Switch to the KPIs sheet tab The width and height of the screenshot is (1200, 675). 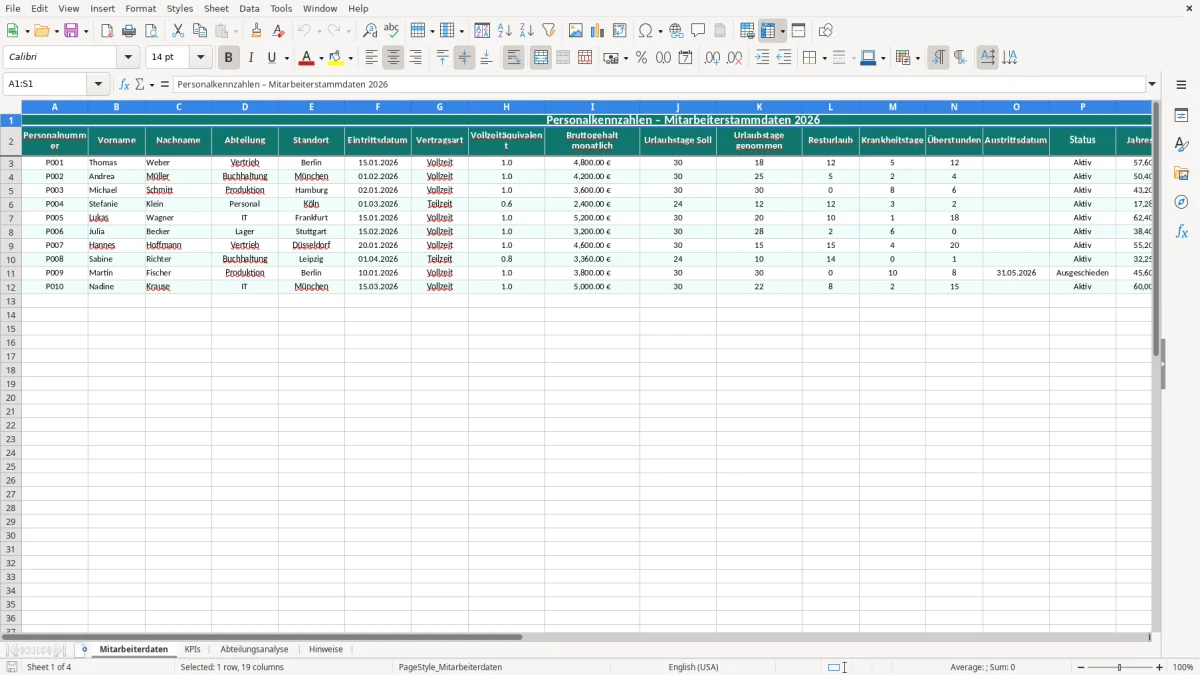point(193,650)
